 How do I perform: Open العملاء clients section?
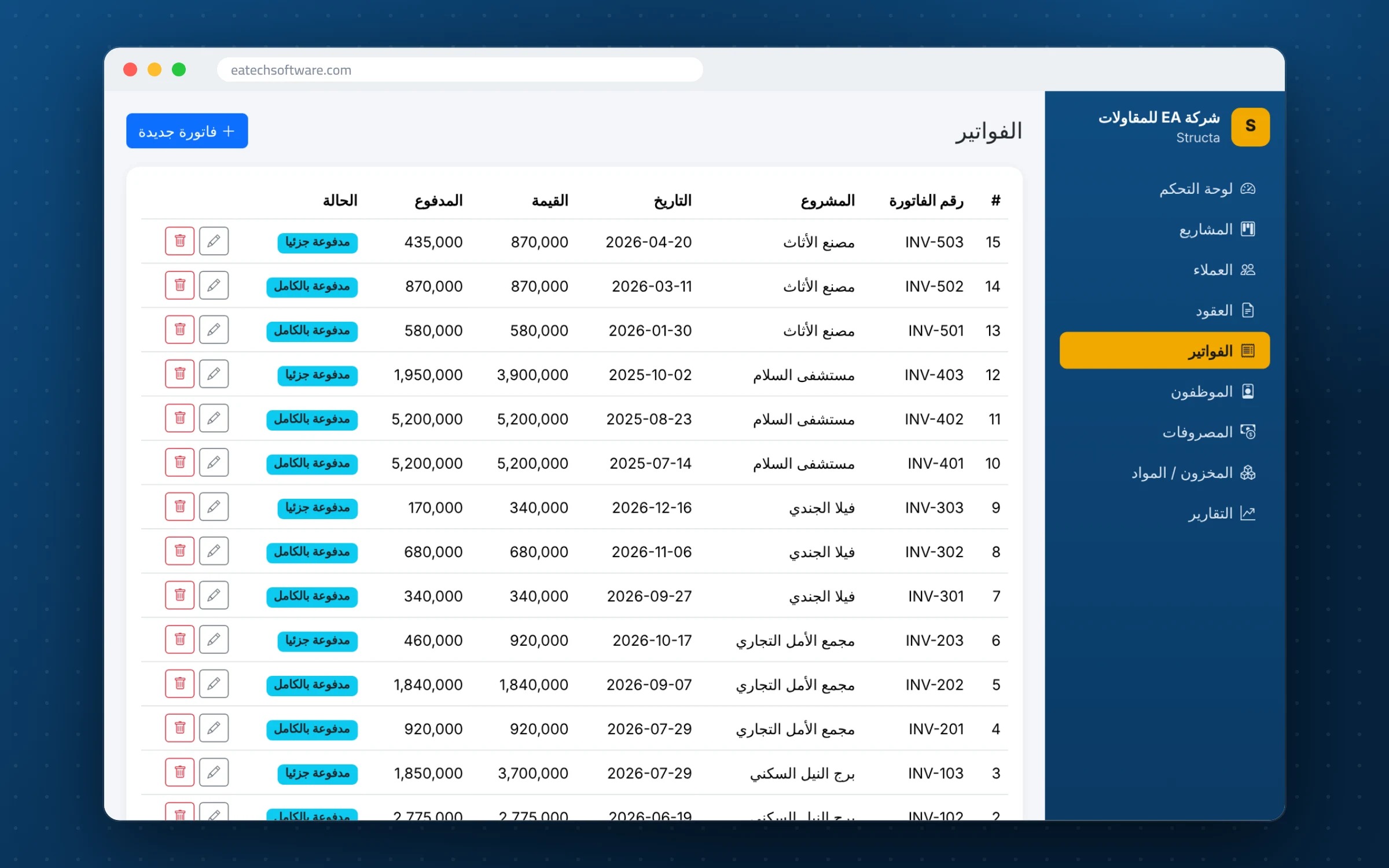tap(1164, 270)
